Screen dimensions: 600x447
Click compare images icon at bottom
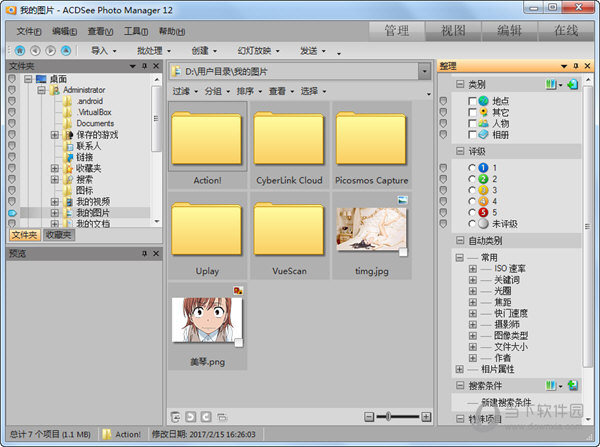click(222, 417)
